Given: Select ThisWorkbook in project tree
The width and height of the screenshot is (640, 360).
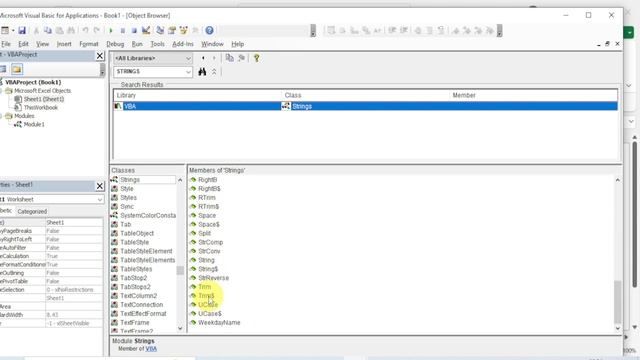Looking at the screenshot, I should [x=40, y=108].
